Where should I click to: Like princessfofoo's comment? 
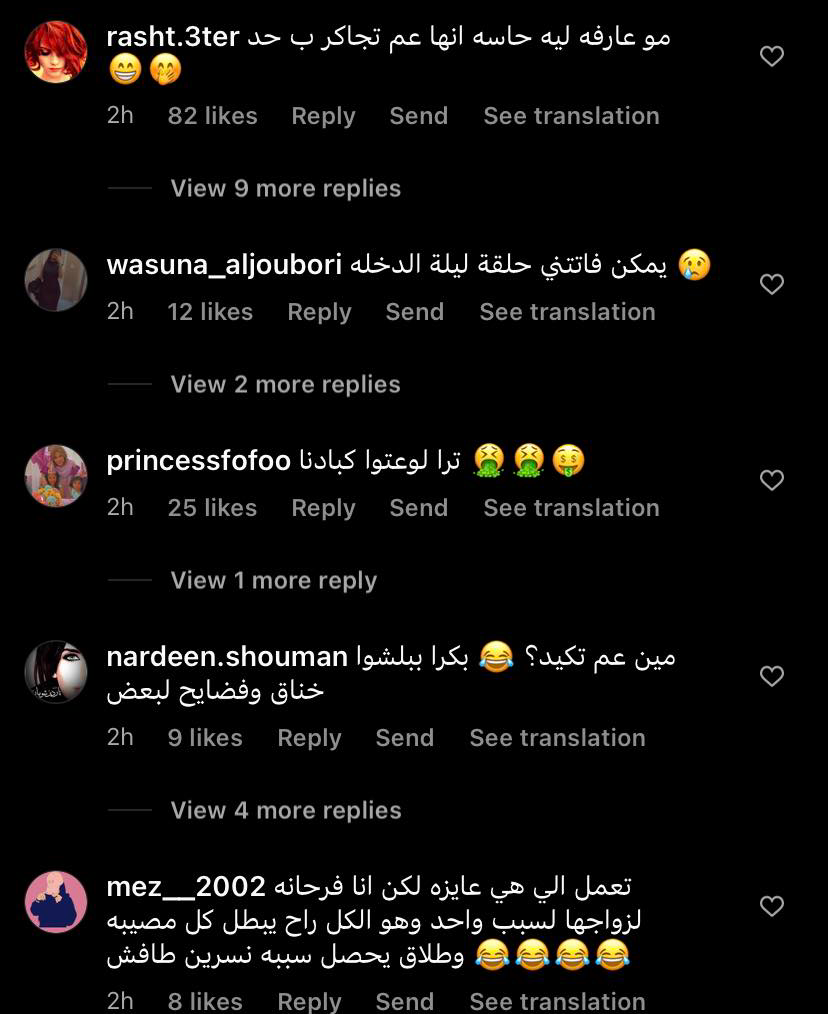pos(771,480)
